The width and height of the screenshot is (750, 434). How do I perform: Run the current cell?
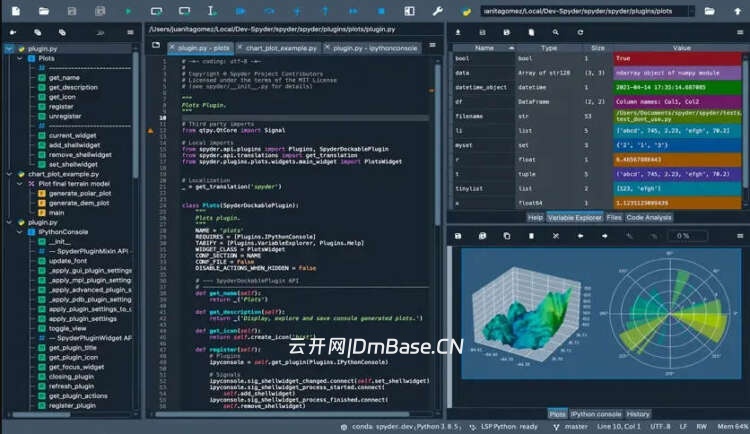[156, 11]
